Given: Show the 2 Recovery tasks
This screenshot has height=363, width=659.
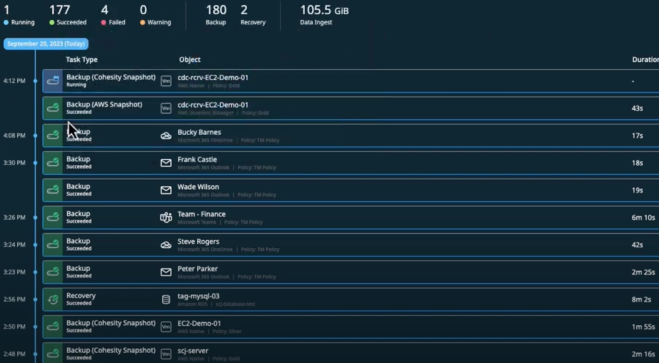Looking at the screenshot, I should pyautogui.click(x=253, y=15).
